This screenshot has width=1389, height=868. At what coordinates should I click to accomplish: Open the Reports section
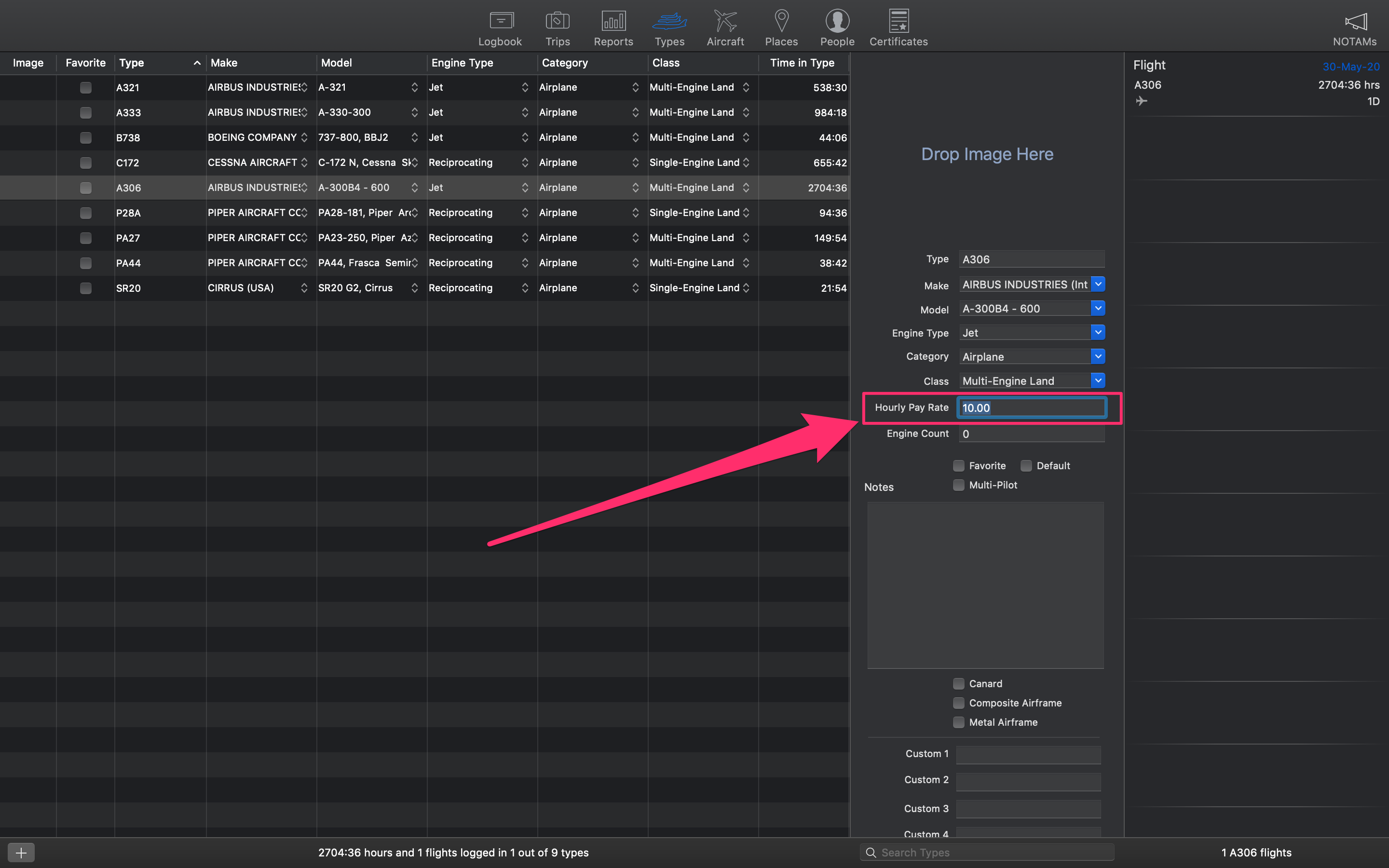click(613, 27)
